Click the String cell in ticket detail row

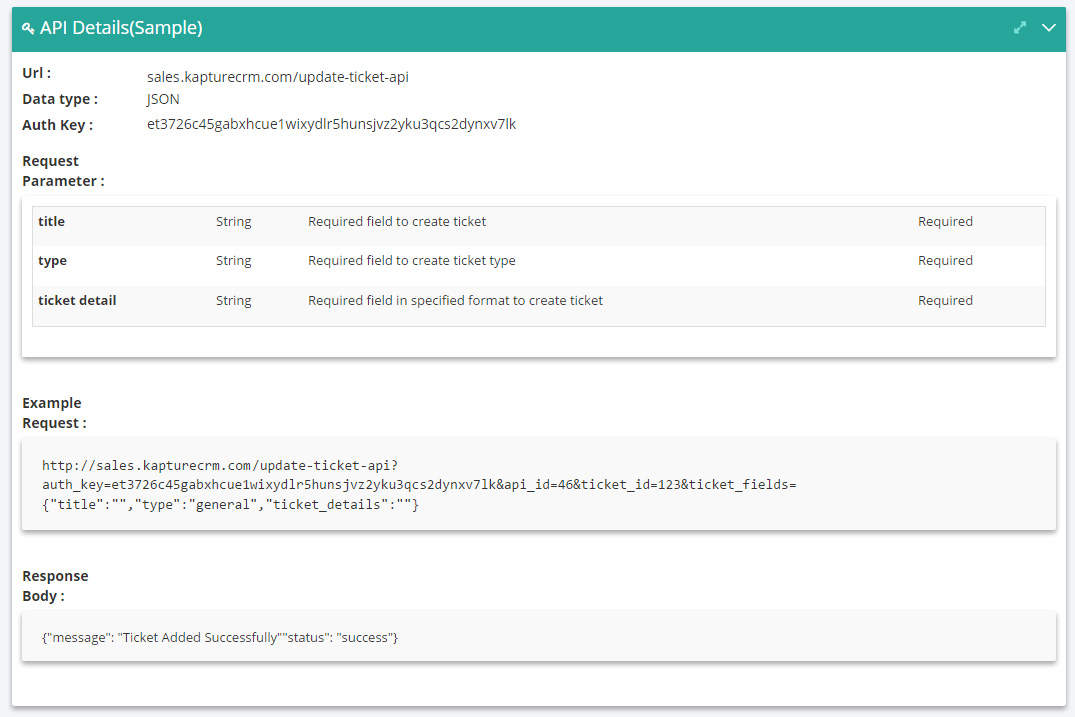point(234,300)
